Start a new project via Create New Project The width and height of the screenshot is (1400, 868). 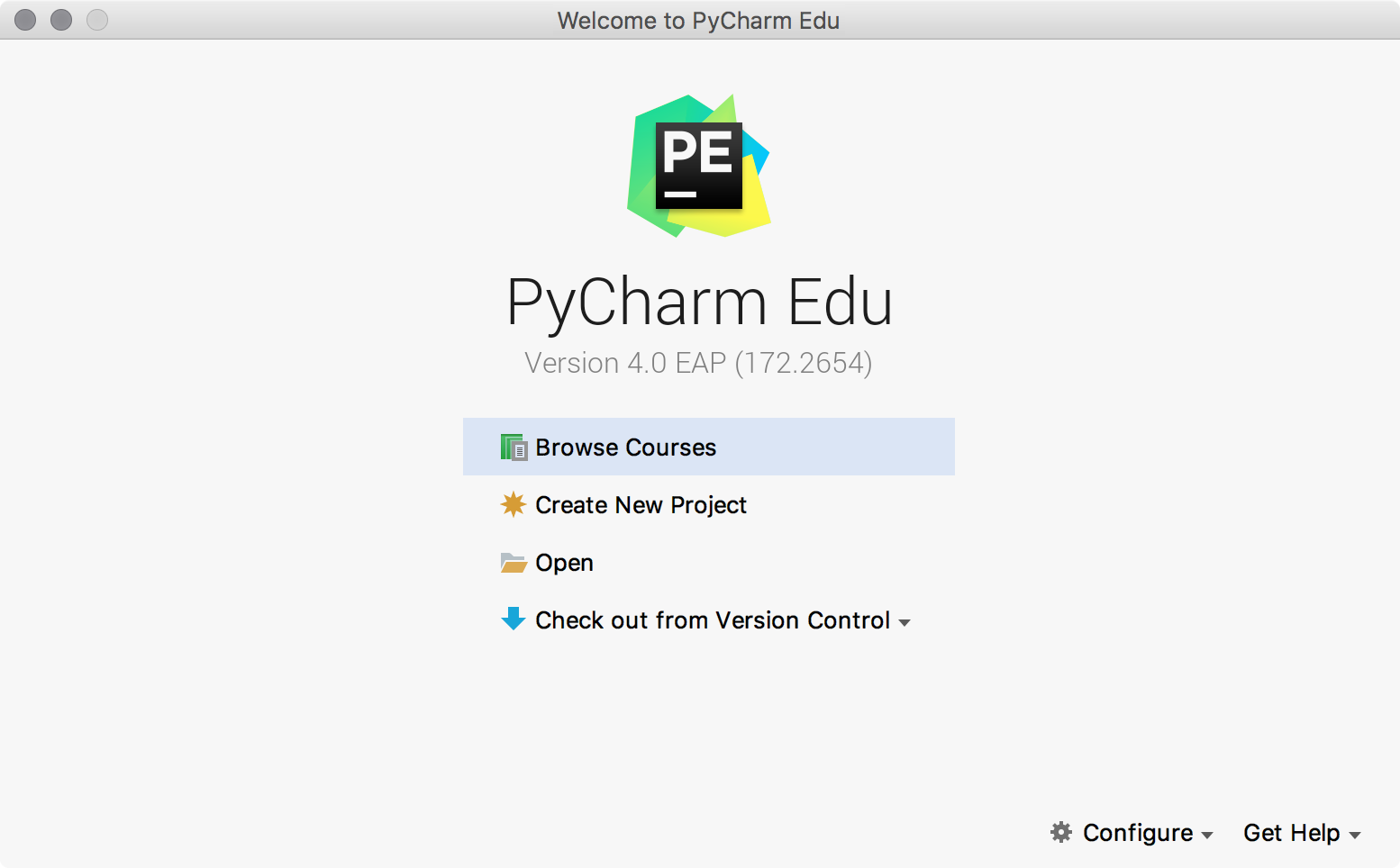point(641,504)
